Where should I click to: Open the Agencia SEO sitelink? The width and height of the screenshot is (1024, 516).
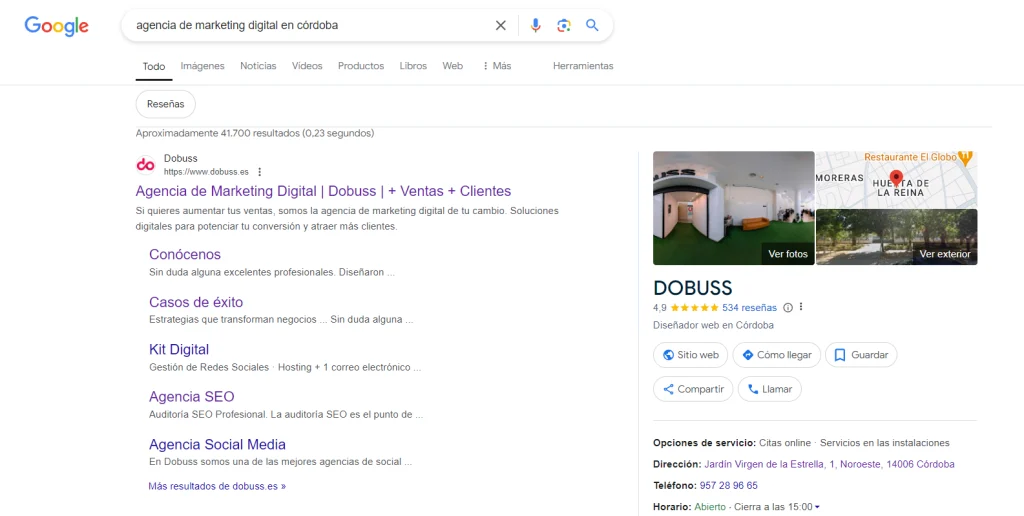coord(191,396)
